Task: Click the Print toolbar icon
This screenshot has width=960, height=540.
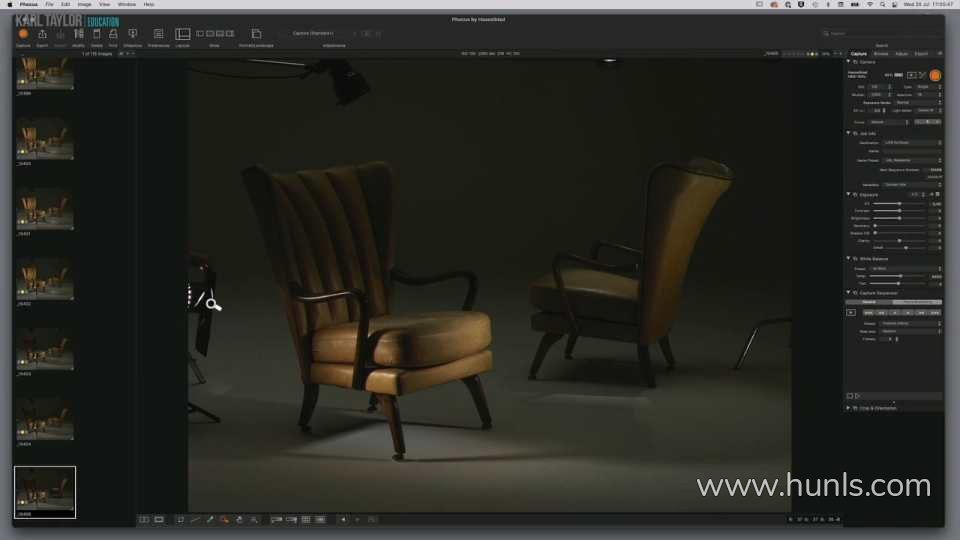Action: (x=113, y=34)
